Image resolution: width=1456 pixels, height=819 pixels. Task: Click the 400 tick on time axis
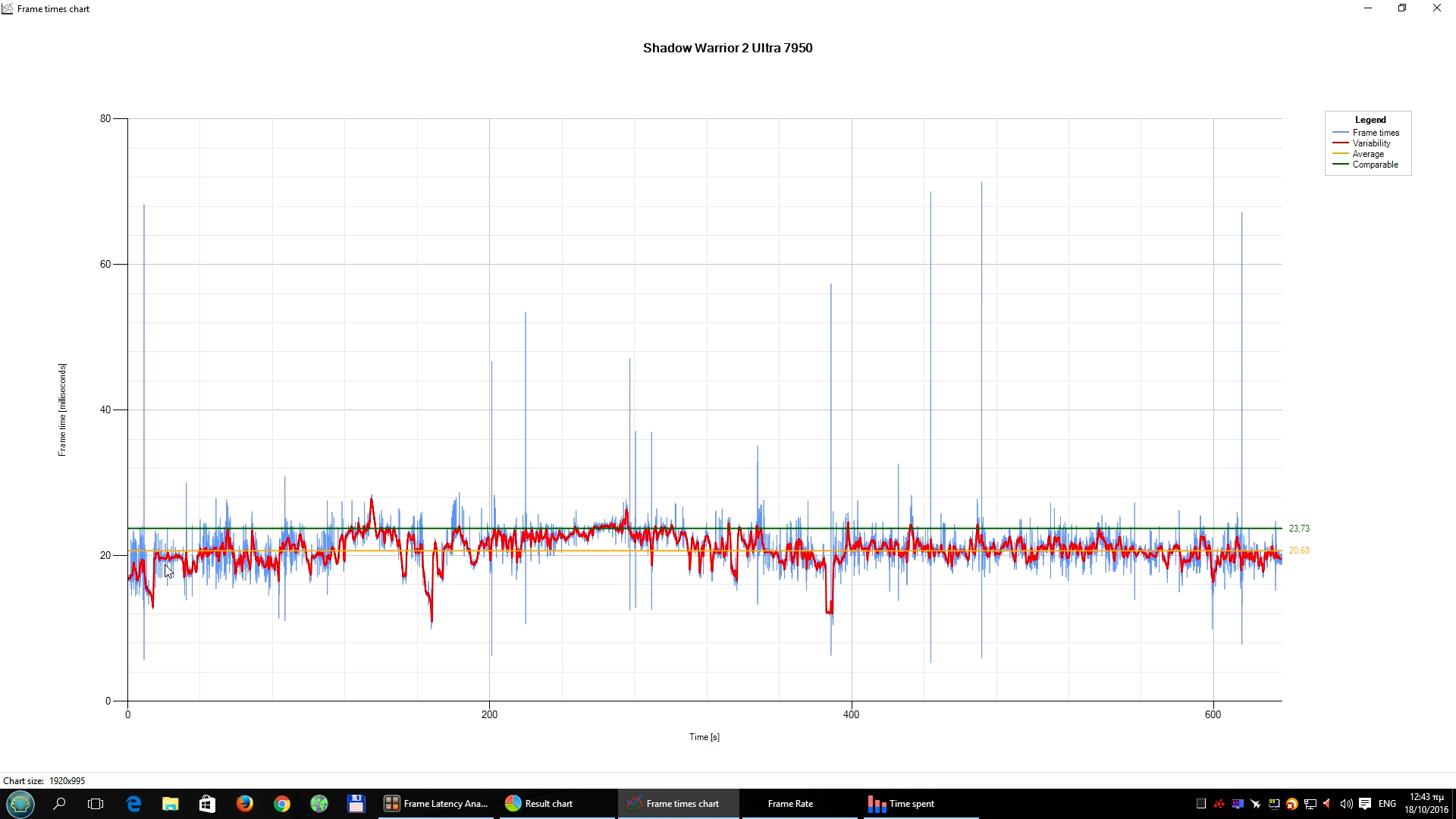point(852,714)
